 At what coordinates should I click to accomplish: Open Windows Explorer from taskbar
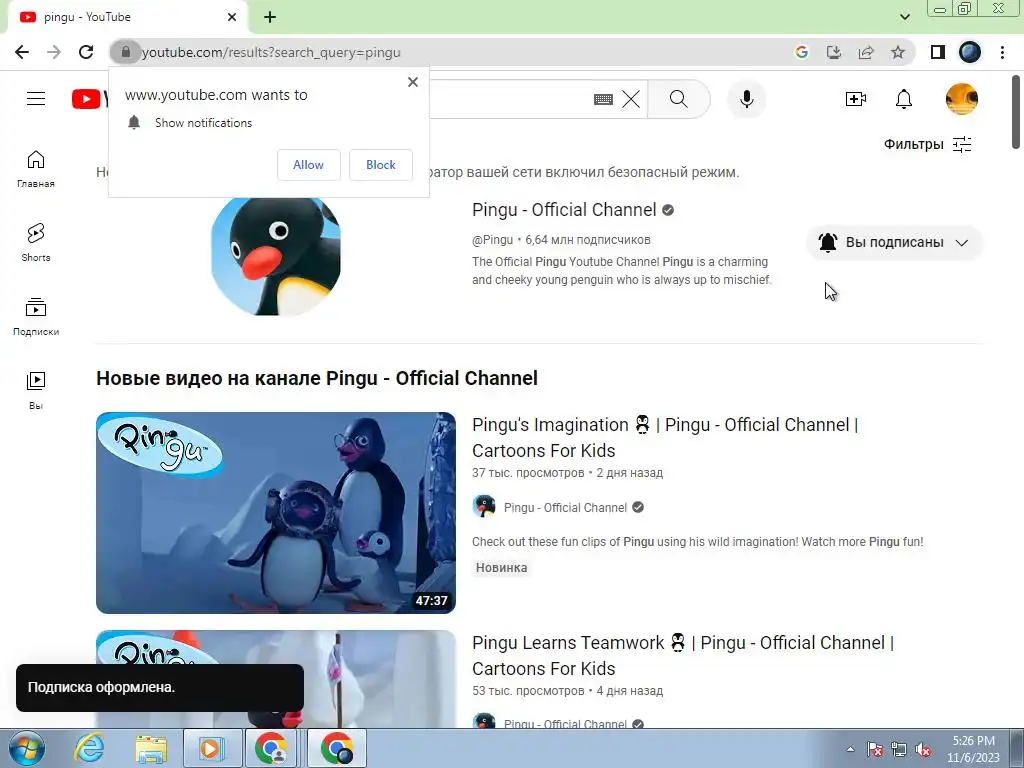click(x=152, y=748)
